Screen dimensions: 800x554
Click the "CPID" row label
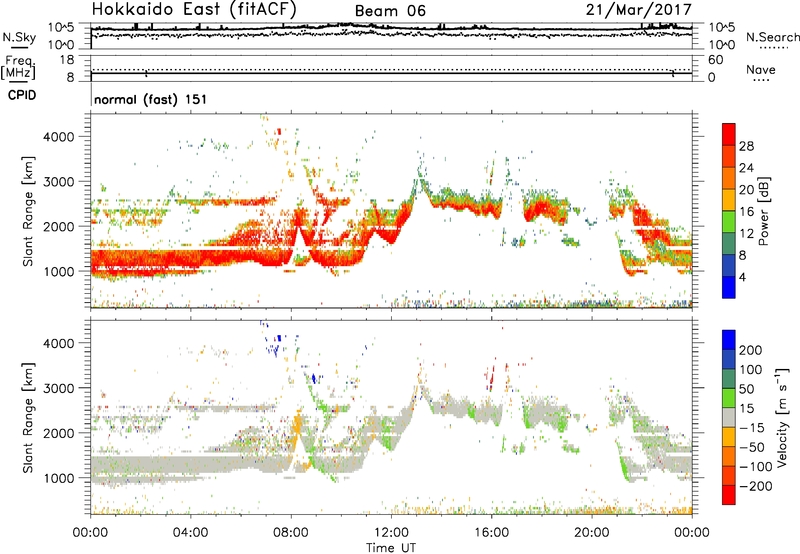tap(22, 95)
